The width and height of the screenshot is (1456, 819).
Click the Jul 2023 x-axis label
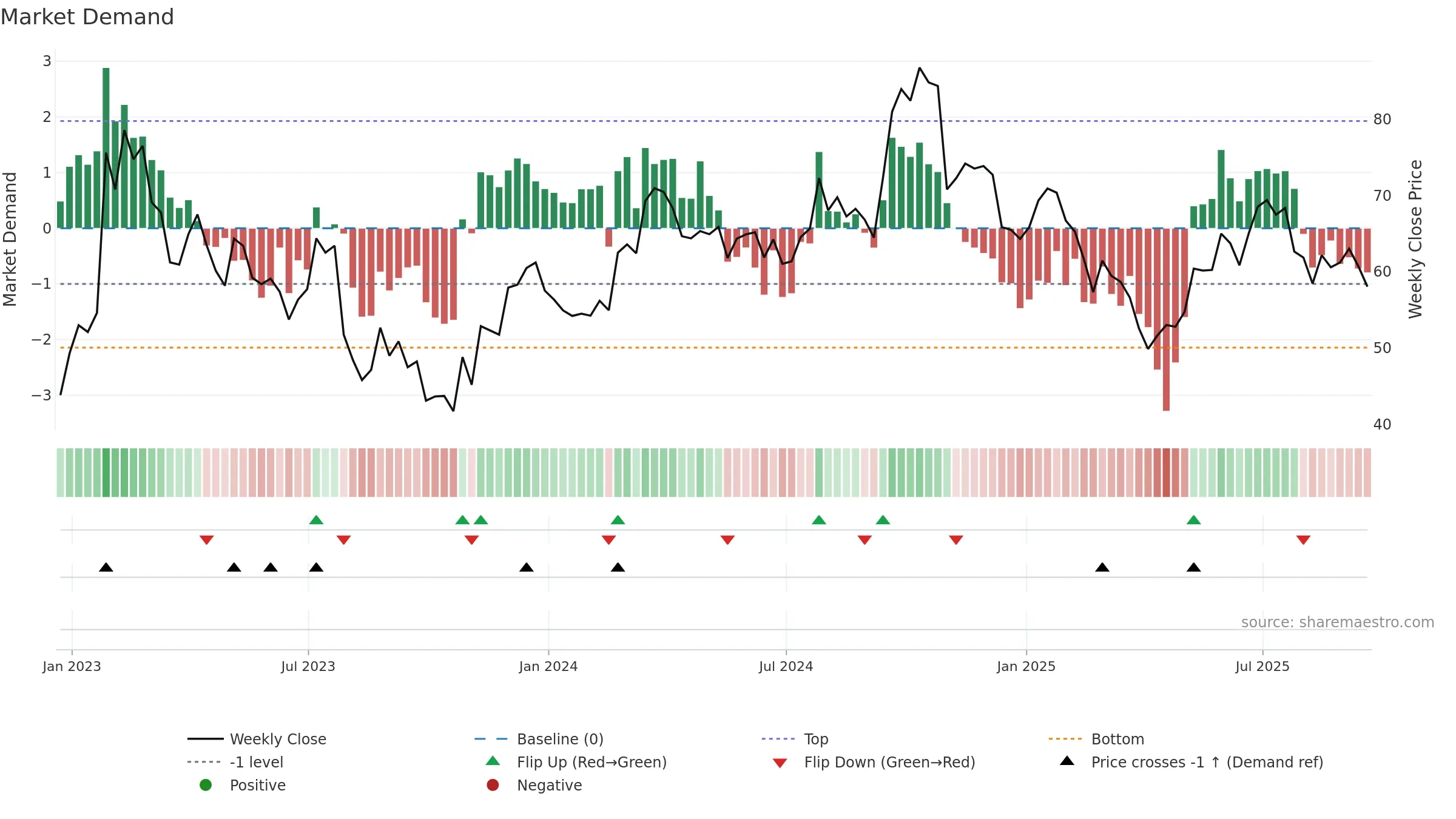pyautogui.click(x=308, y=666)
